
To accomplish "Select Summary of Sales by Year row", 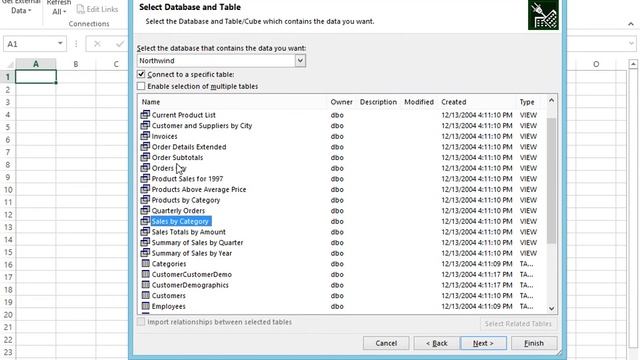I will pyautogui.click(x=342, y=253).
